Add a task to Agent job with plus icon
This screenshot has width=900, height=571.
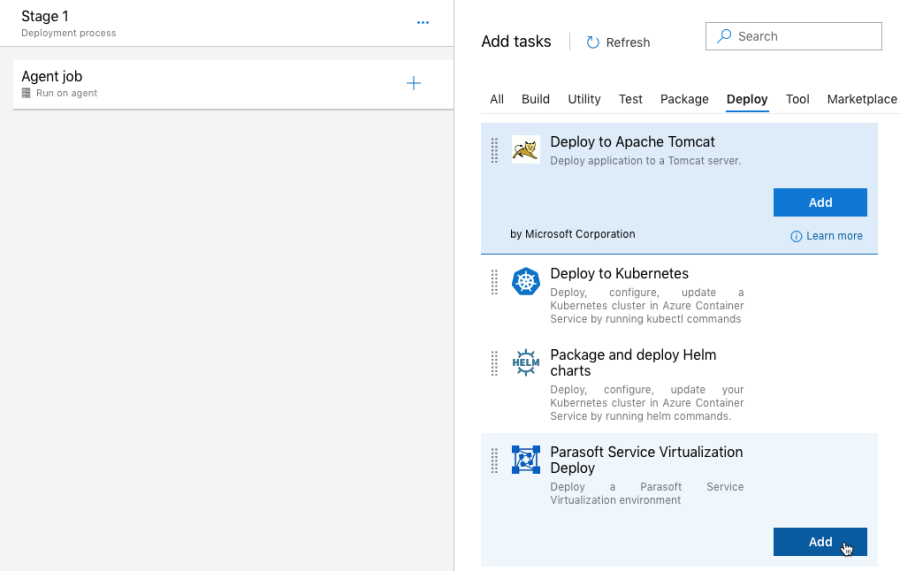click(413, 83)
